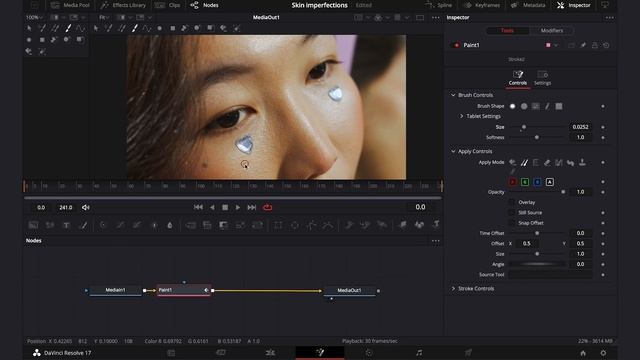This screenshot has width=640, height=360.
Task: Select the MediaOut1 node
Action: point(349,291)
